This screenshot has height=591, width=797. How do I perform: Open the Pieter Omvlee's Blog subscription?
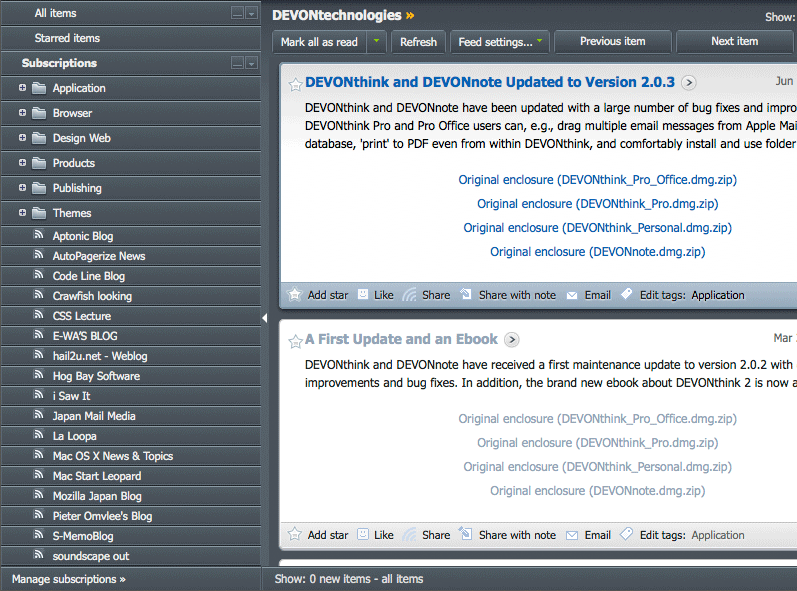click(x=131, y=516)
